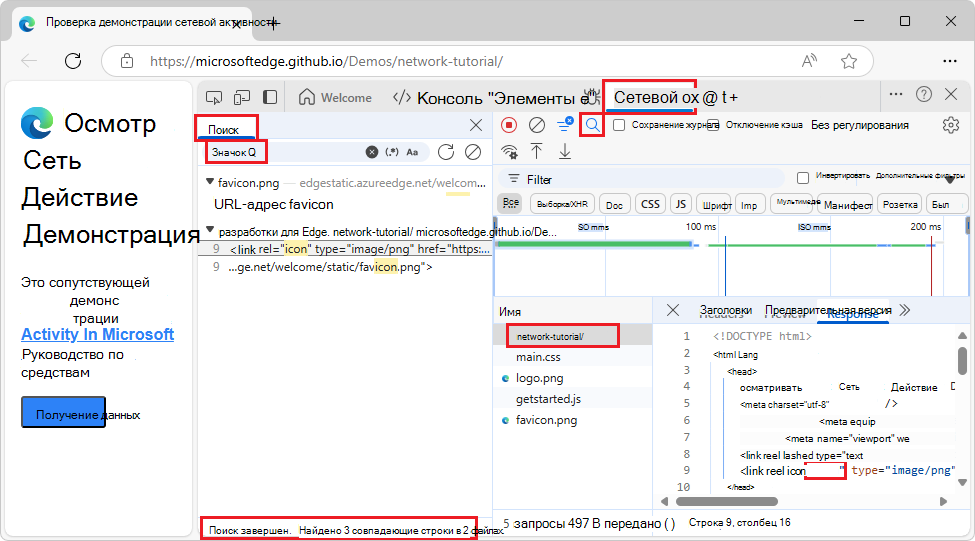Reload the browser page
Image resolution: width=975 pixels, height=541 pixels.
73,61
